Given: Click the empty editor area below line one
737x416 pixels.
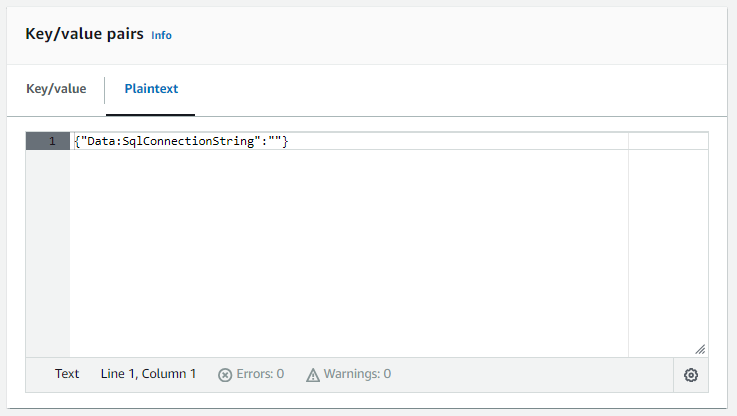Looking at the screenshot, I should pos(340,250).
